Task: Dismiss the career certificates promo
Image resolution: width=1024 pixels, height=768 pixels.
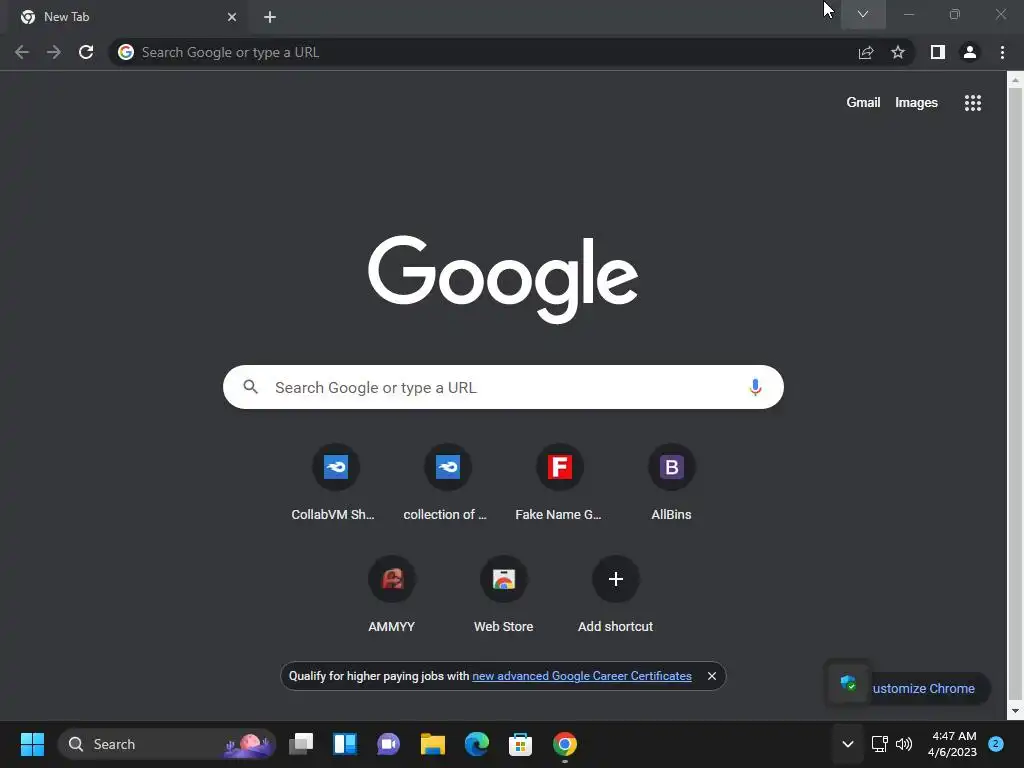Action: [x=712, y=676]
